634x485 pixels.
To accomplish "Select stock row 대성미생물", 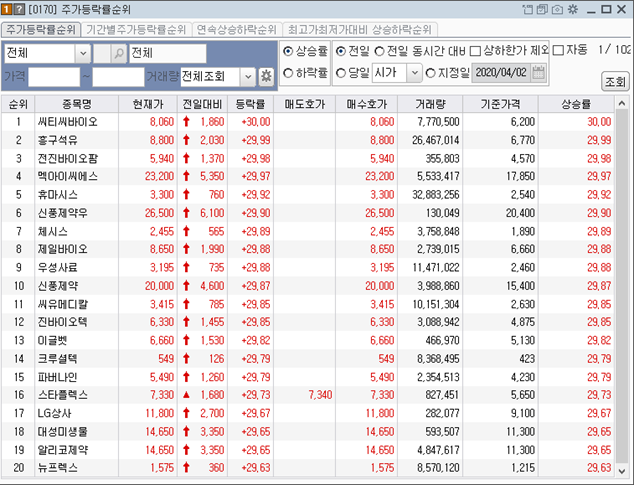I will click(308, 432).
